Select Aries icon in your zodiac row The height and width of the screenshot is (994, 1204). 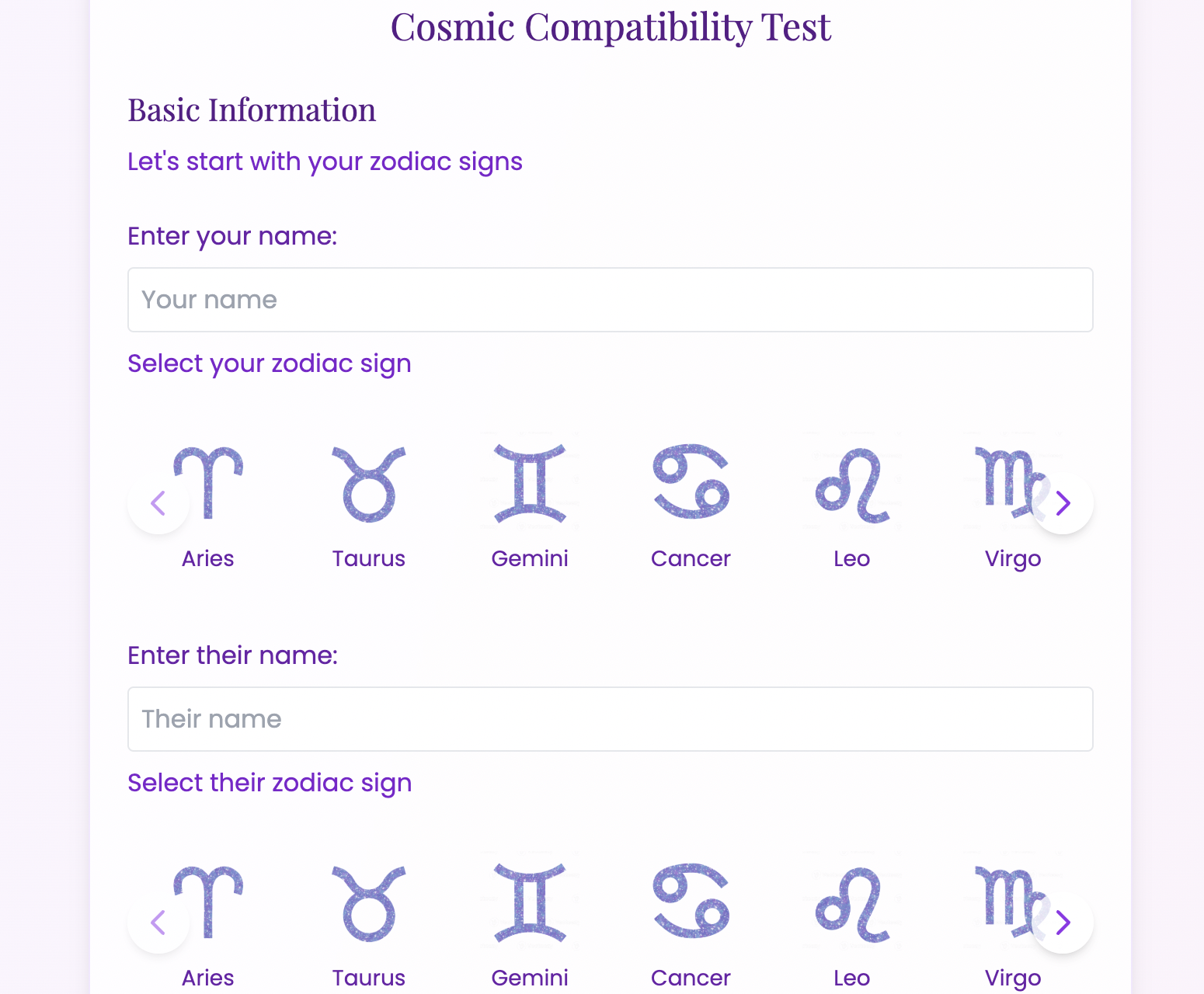pyautogui.click(x=207, y=483)
